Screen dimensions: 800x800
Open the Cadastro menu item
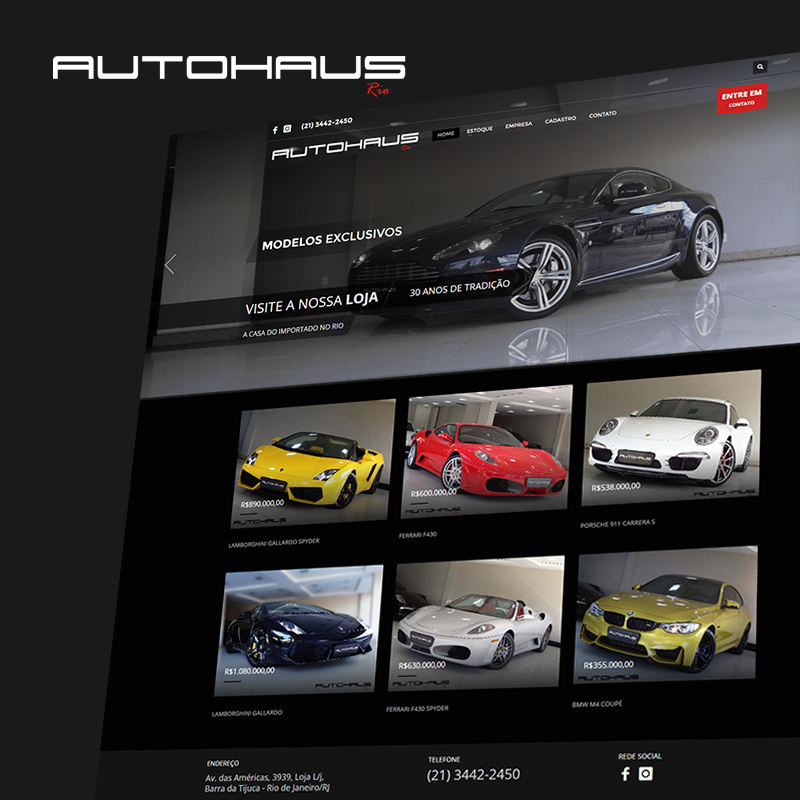560,120
